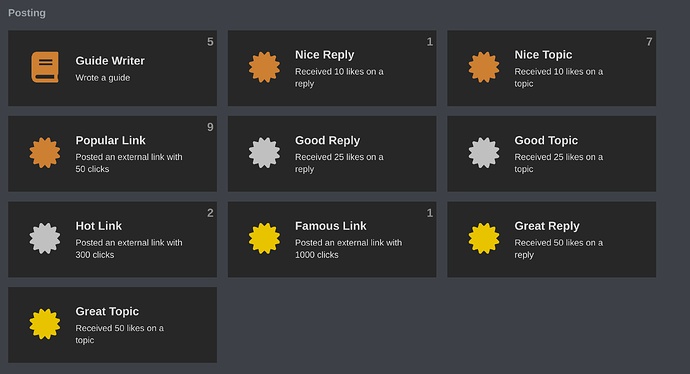Click 'Received 25 likes on a reply' text
Viewport: 690px width, 374px height.
[x=339, y=163]
